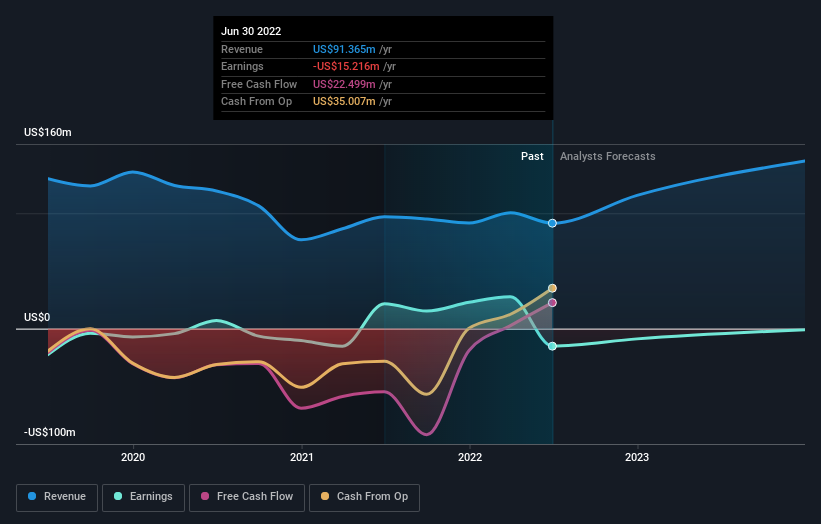This screenshot has height=524, width=821.
Task: Click the orange Cash From Op legend dot
Action: (325, 496)
